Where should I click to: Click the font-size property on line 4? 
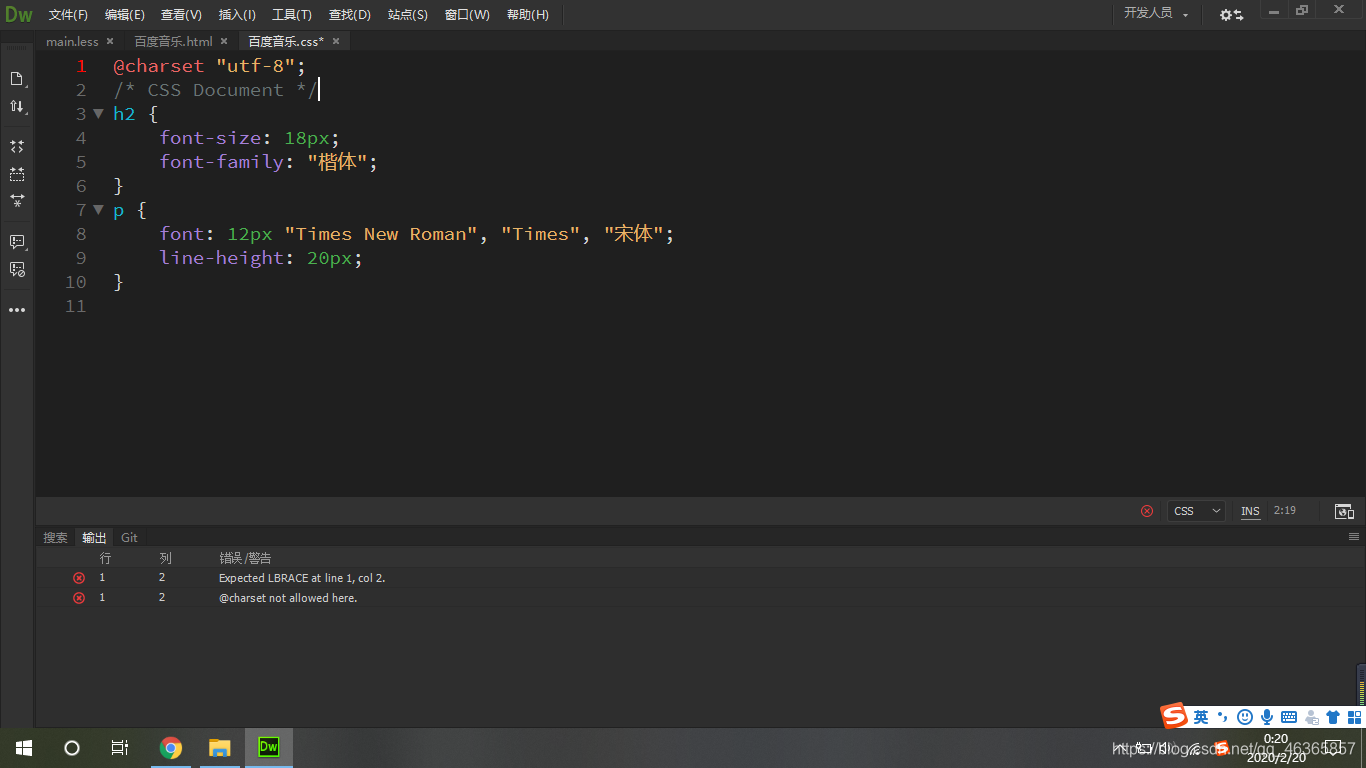click(x=210, y=138)
